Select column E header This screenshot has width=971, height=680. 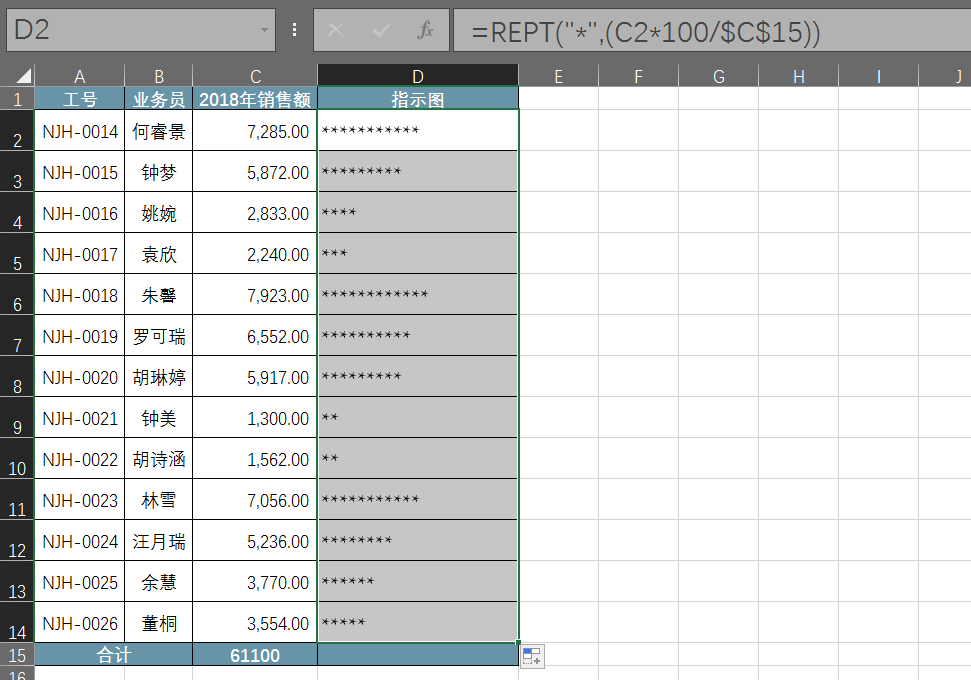[x=559, y=76]
